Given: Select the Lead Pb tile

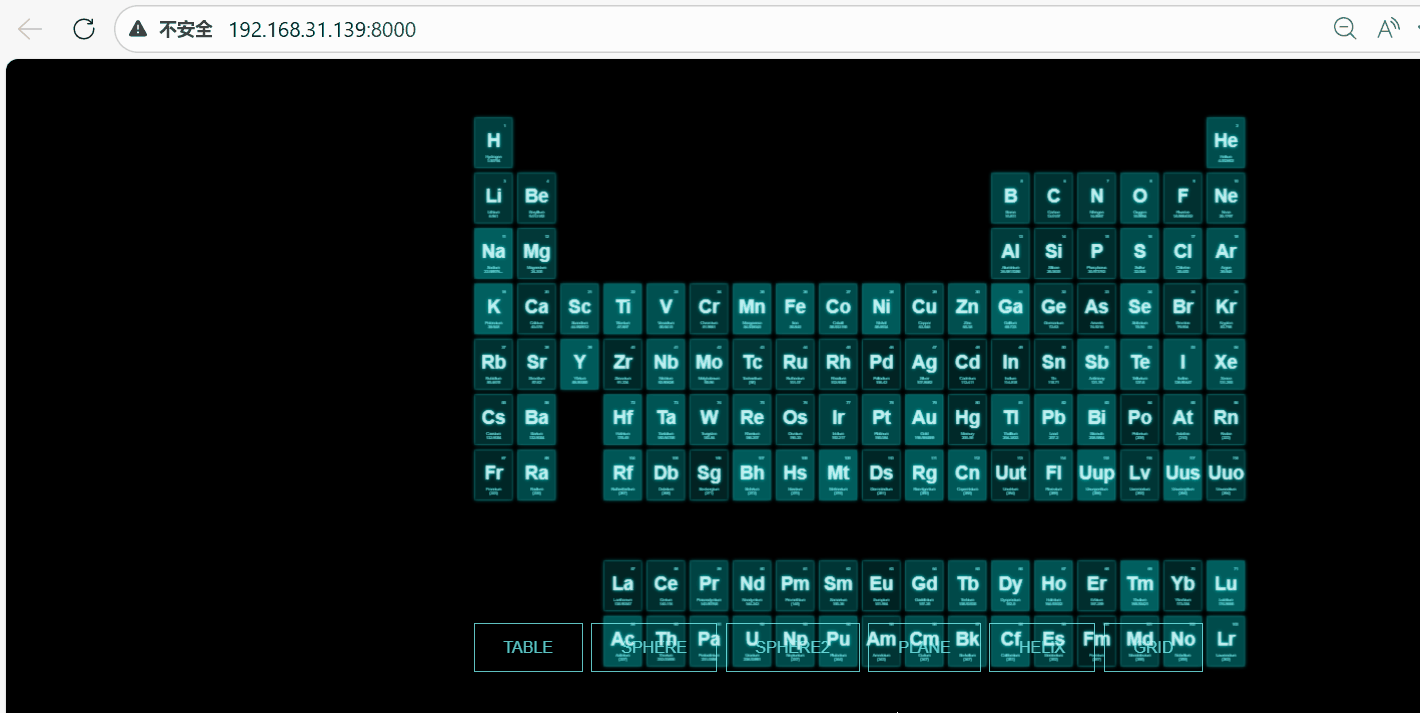Looking at the screenshot, I should tap(1054, 420).
